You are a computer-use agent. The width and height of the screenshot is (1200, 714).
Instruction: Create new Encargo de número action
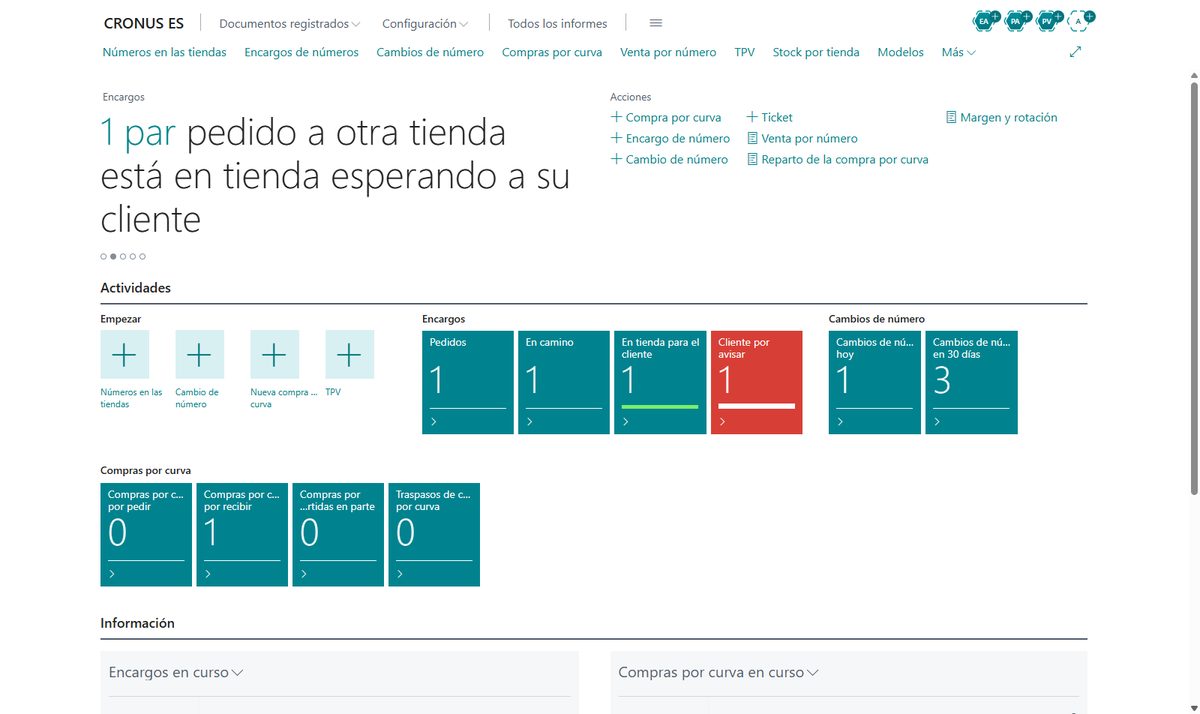pyautogui.click(x=670, y=138)
